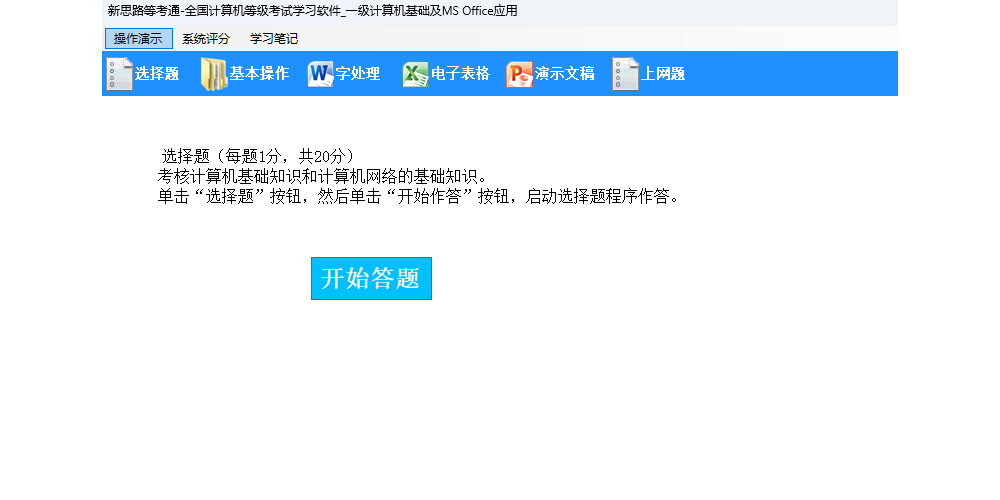Select the 上网题 toolbar label
The height and width of the screenshot is (500, 1000).
point(663,74)
